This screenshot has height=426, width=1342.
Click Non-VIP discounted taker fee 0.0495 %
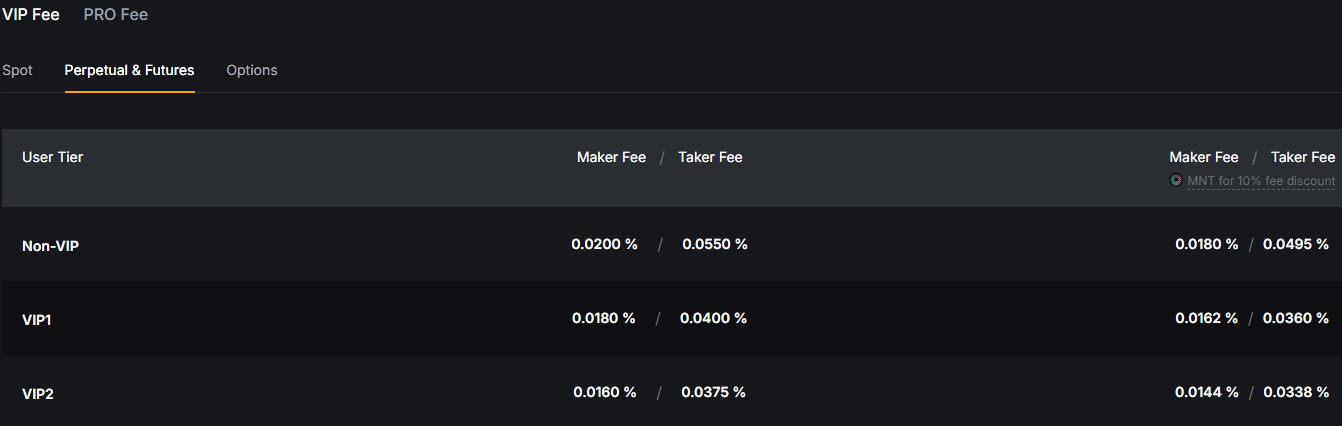[x=1296, y=244]
